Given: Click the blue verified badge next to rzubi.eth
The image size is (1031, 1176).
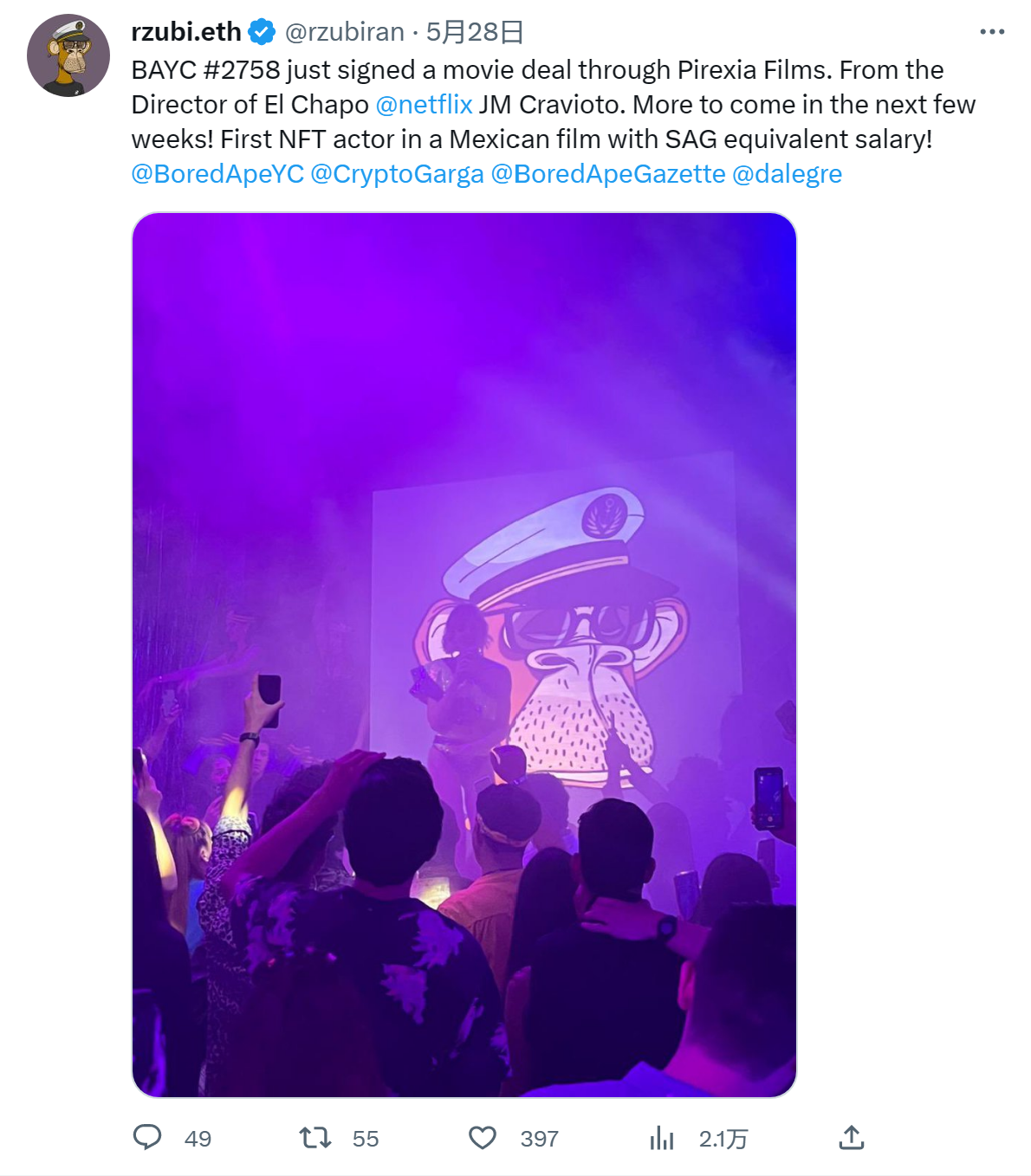Looking at the screenshot, I should click(262, 33).
